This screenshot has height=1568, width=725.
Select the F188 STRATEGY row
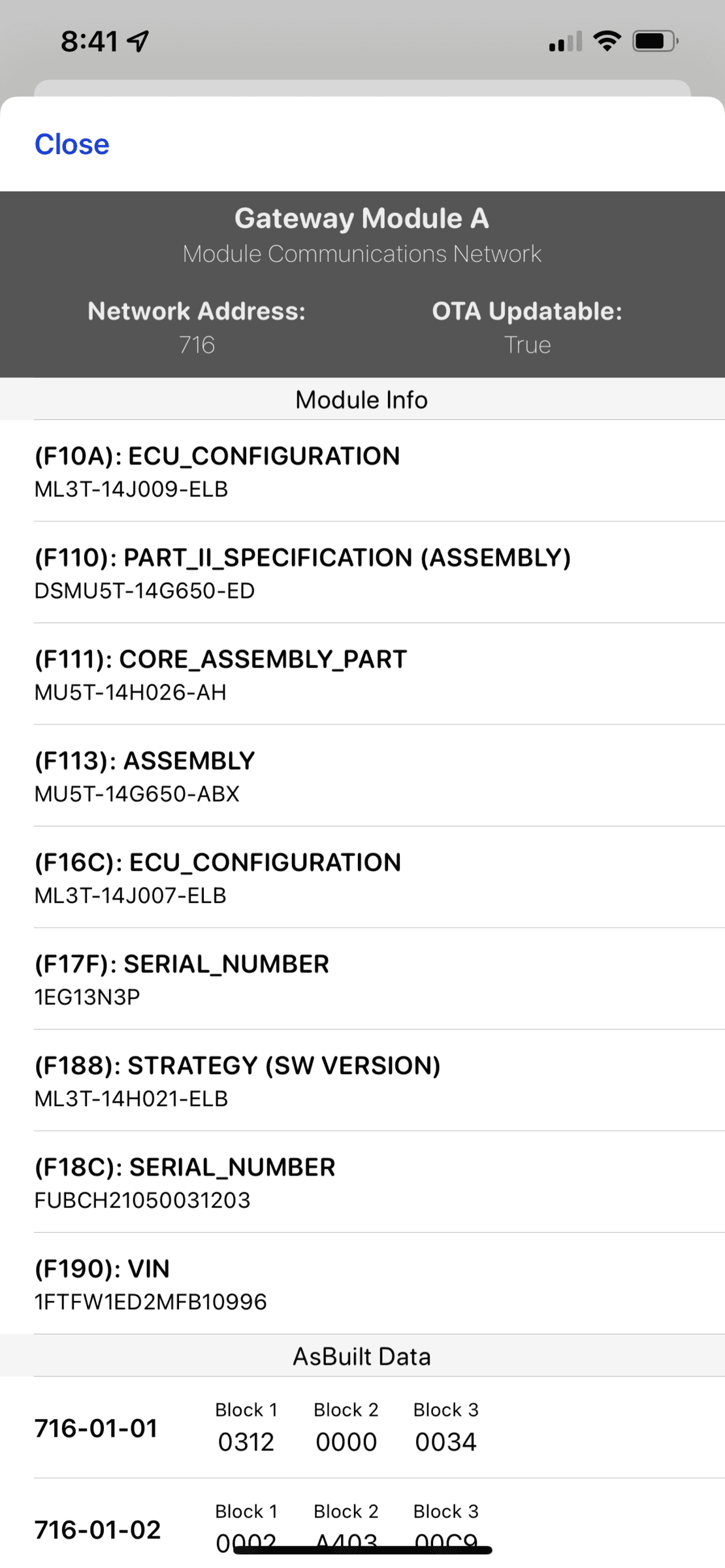tap(362, 1081)
